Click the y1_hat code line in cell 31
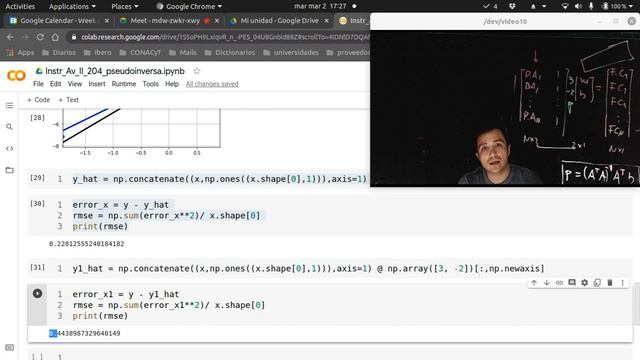The height and width of the screenshot is (360, 640). click(309, 269)
